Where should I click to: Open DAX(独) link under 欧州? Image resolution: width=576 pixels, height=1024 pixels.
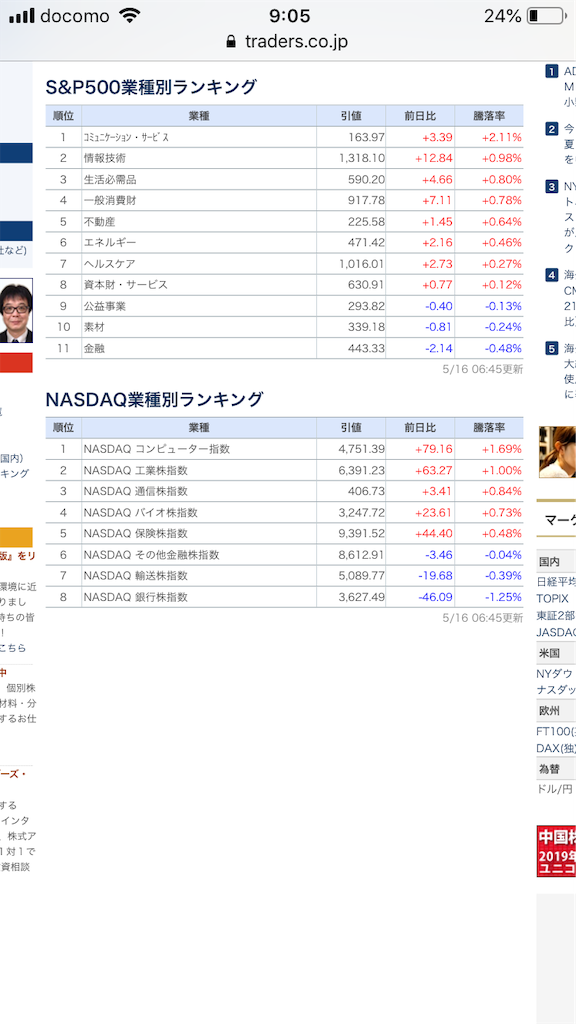(556, 748)
